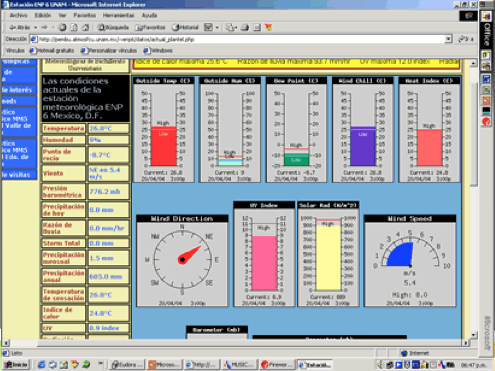Open the Herramientas menu
This screenshot has height=371, width=495.
pyautogui.click(x=118, y=15)
